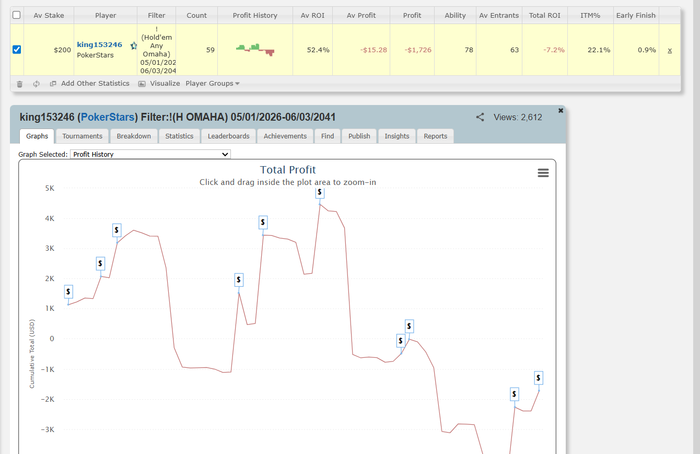Click the $ marker near 1K at chart start
This screenshot has width=700, height=454.
click(x=68, y=292)
